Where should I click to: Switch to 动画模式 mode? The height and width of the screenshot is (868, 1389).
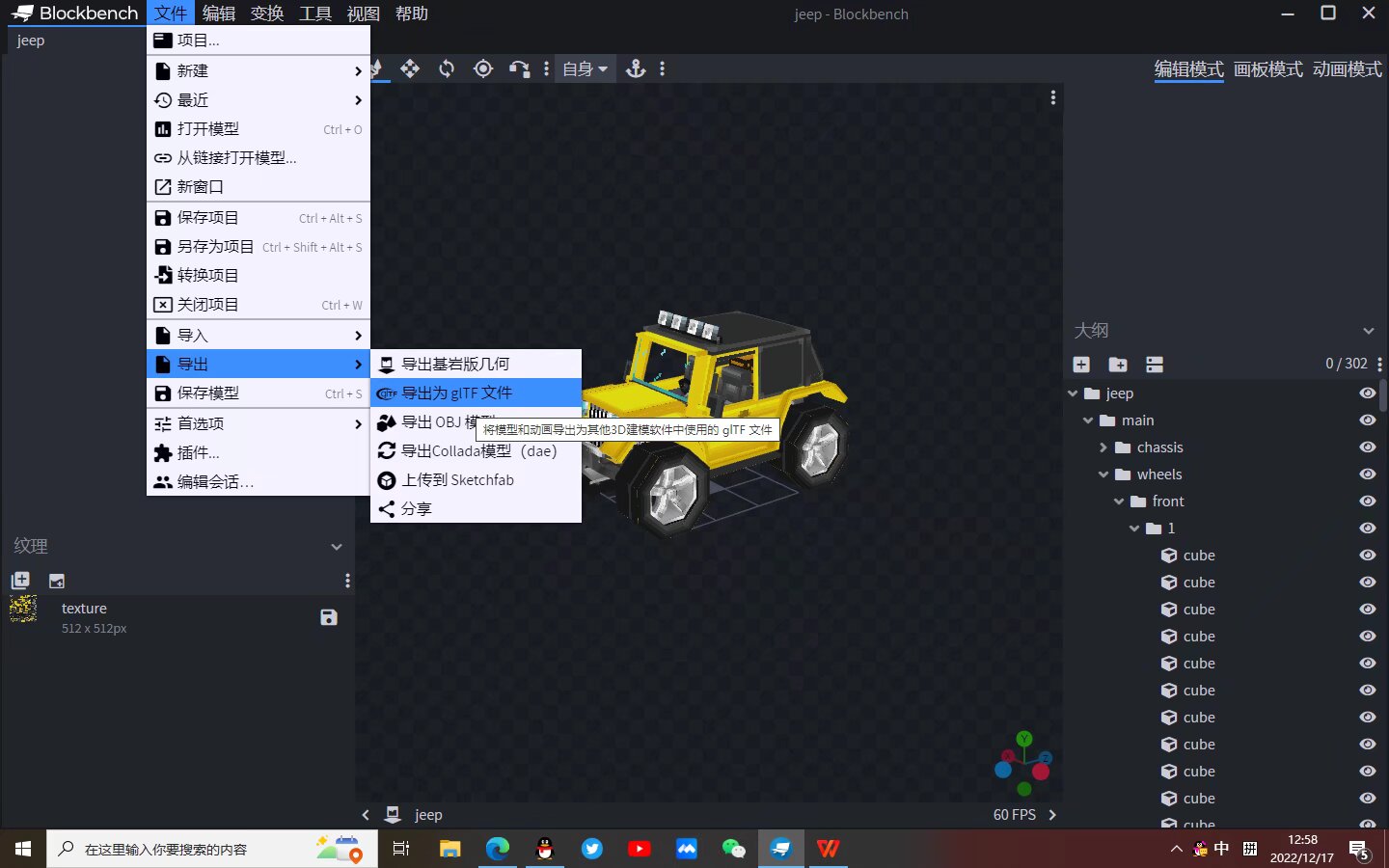(x=1347, y=69)
